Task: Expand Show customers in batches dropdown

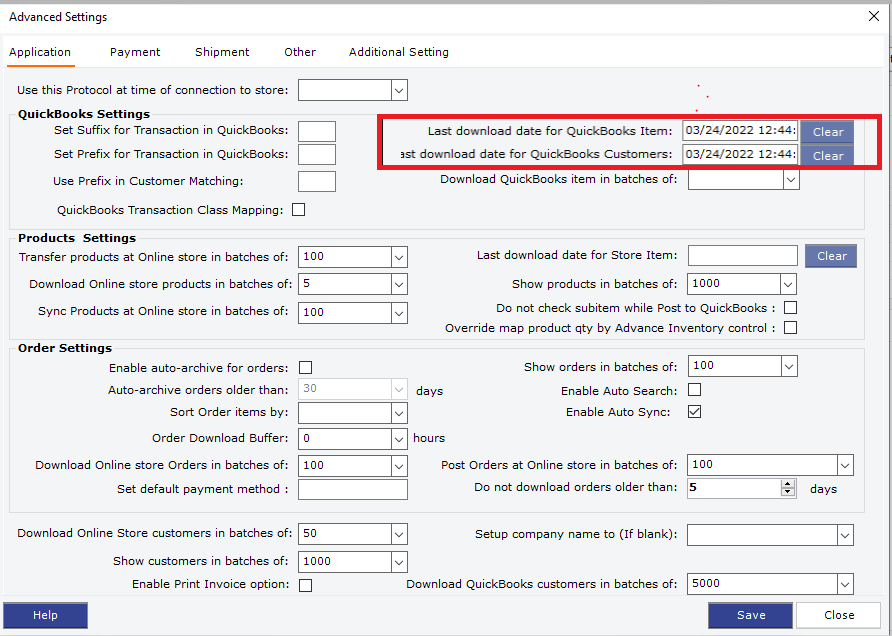Action: (399, 562)
